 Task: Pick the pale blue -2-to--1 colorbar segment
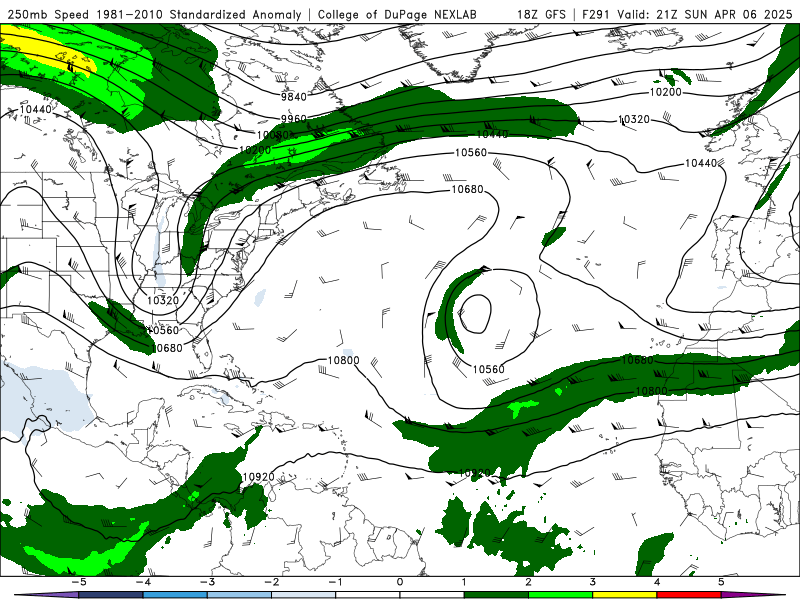coord(304,595)
